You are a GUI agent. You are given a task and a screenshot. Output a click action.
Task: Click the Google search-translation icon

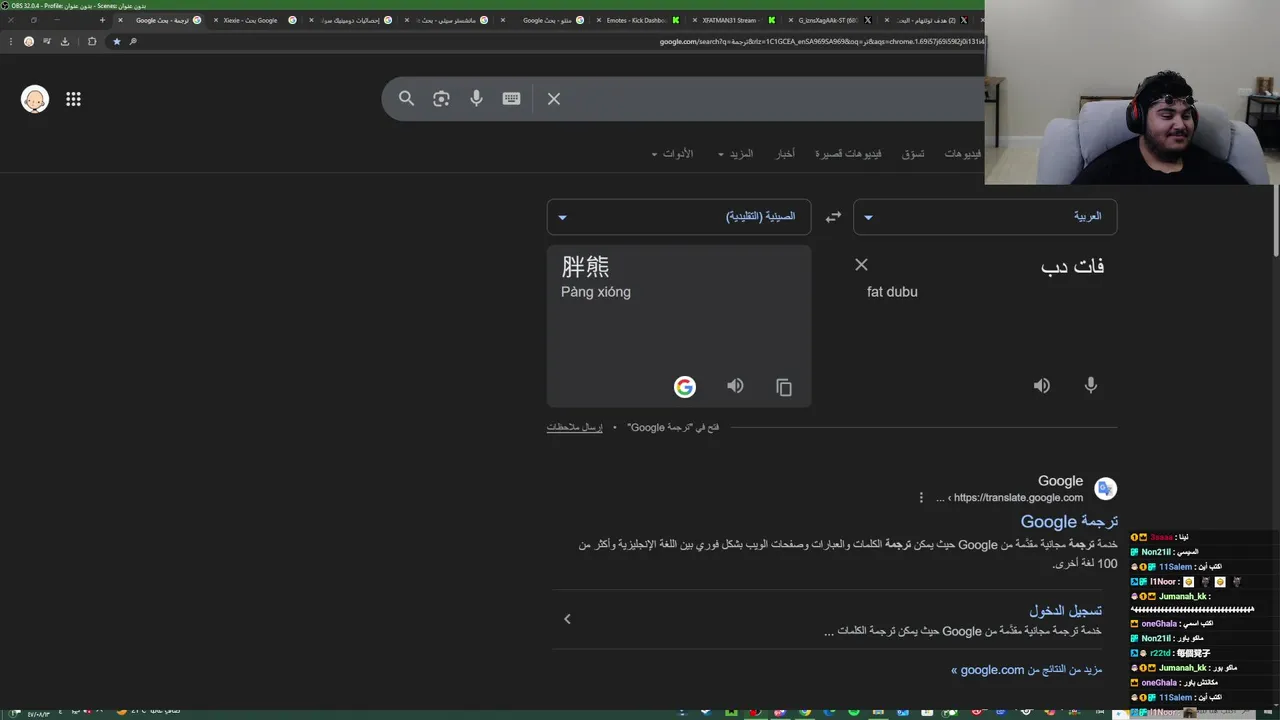point(685,387)
